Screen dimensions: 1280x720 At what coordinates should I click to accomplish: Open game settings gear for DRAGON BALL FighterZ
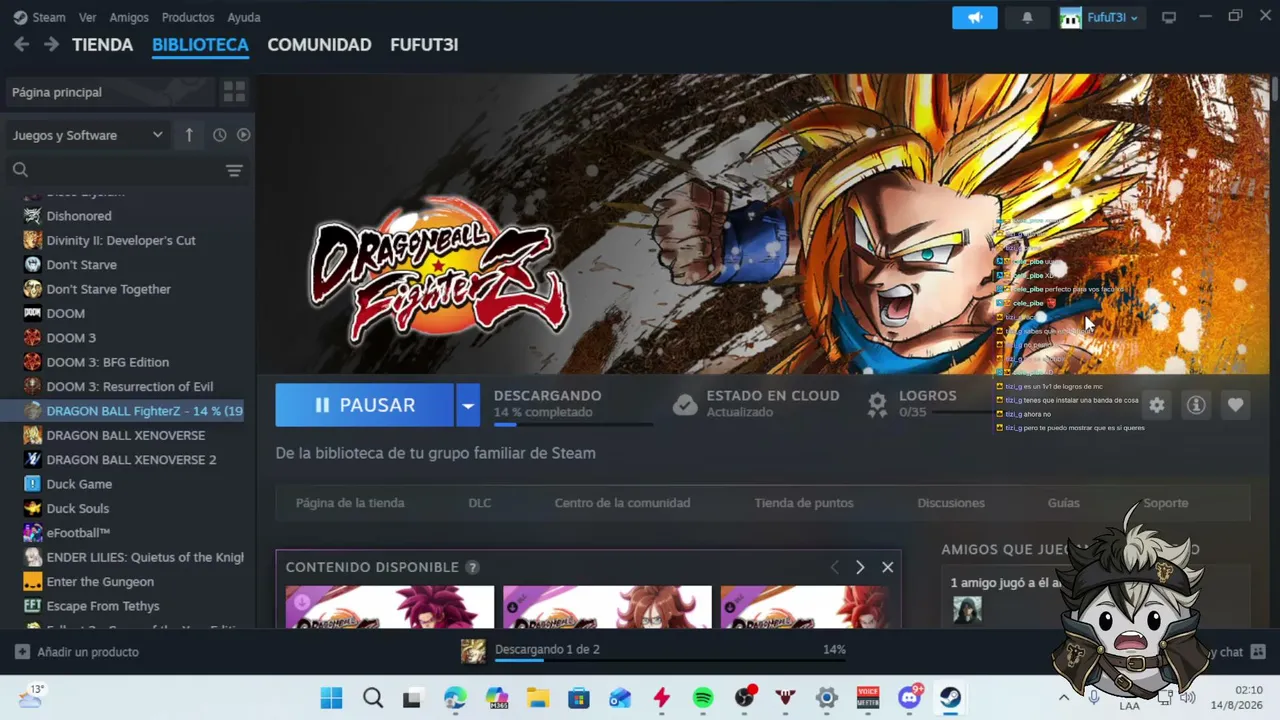point(1157,405)
